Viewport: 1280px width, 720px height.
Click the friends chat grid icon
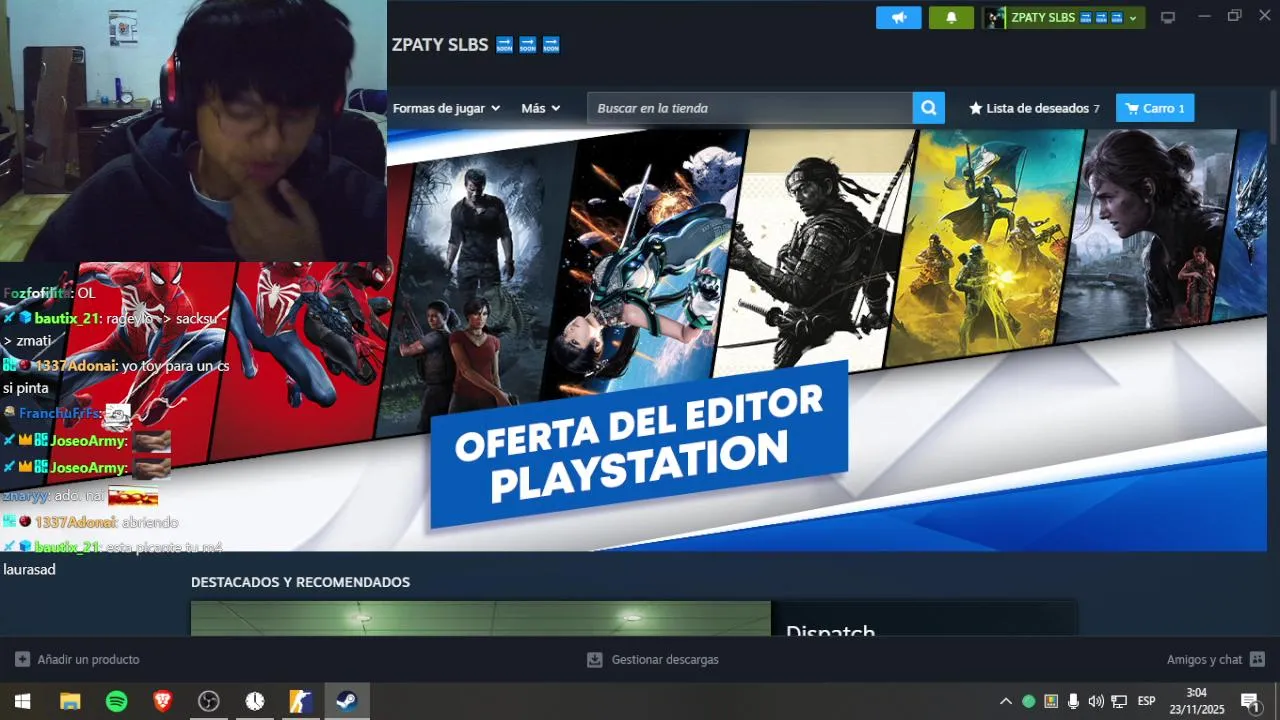coord(1258,660)
